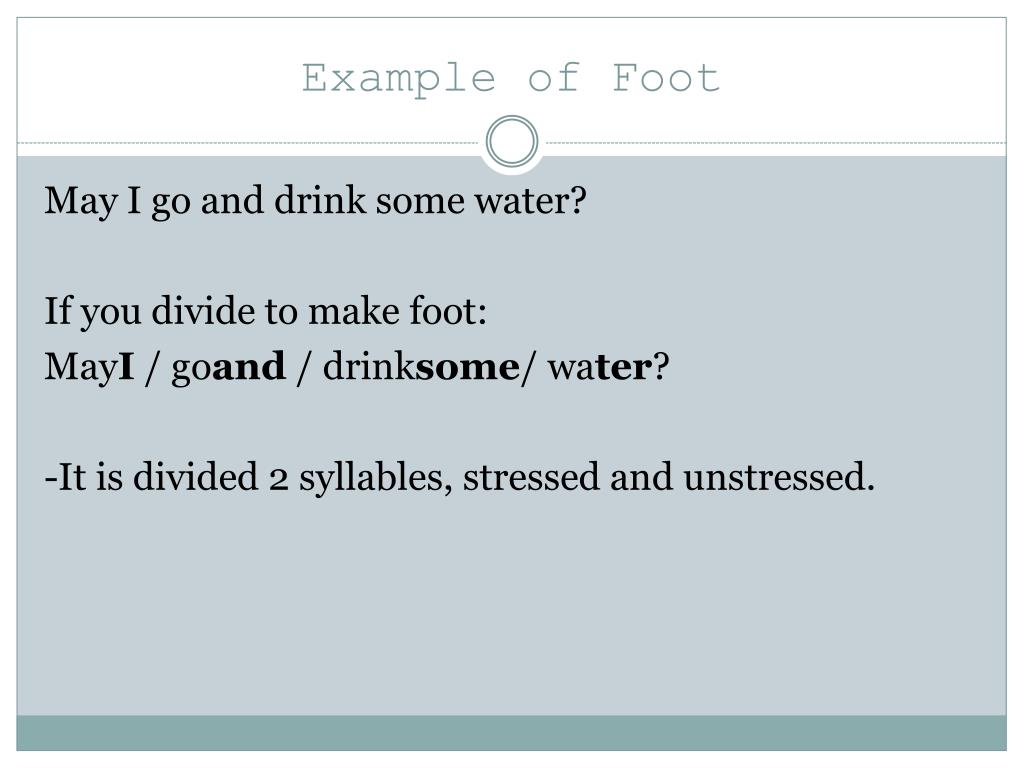Image resolution: width=1024 pixels, height=768 pixels.
Task: Click the word 'Example' in the title
Action: (398, 79)
